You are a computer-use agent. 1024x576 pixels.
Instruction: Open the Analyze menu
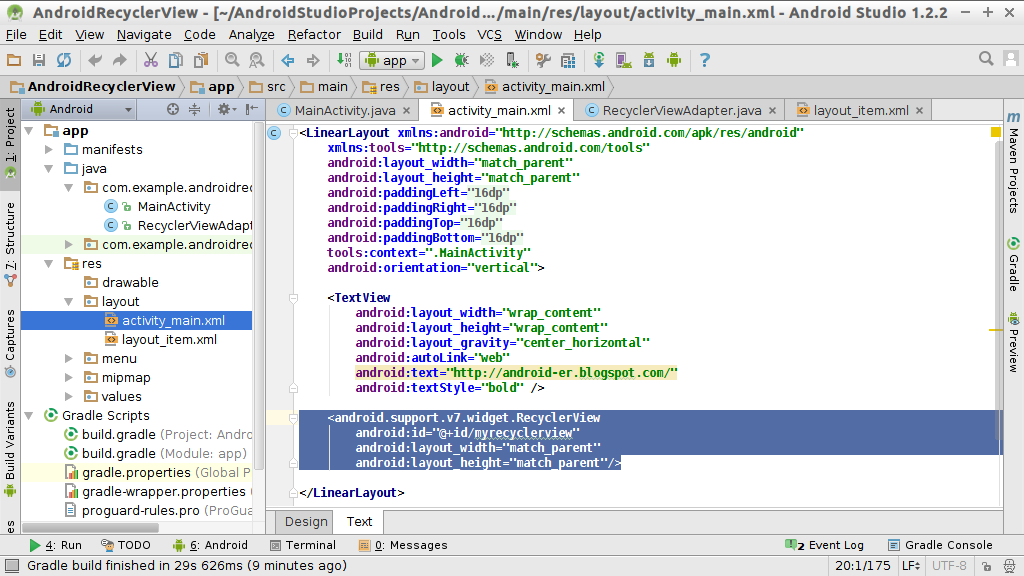[x=251, y=35]
